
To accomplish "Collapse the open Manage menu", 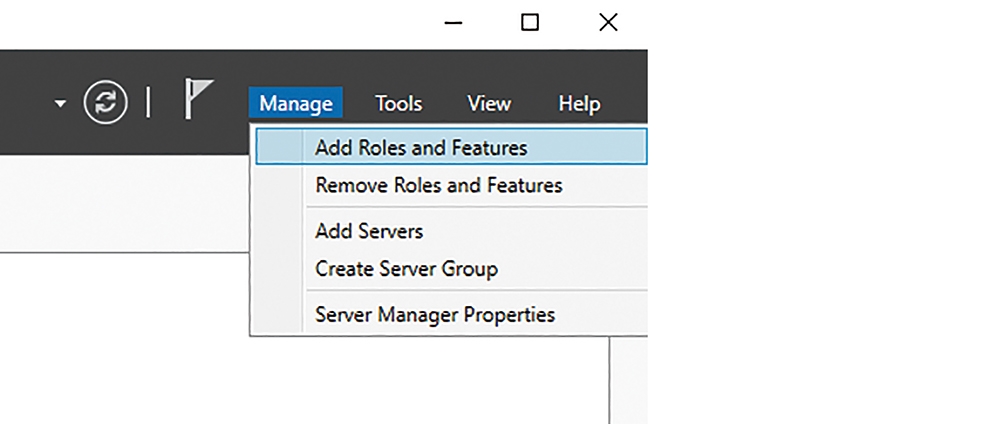I will click(296, 103).
